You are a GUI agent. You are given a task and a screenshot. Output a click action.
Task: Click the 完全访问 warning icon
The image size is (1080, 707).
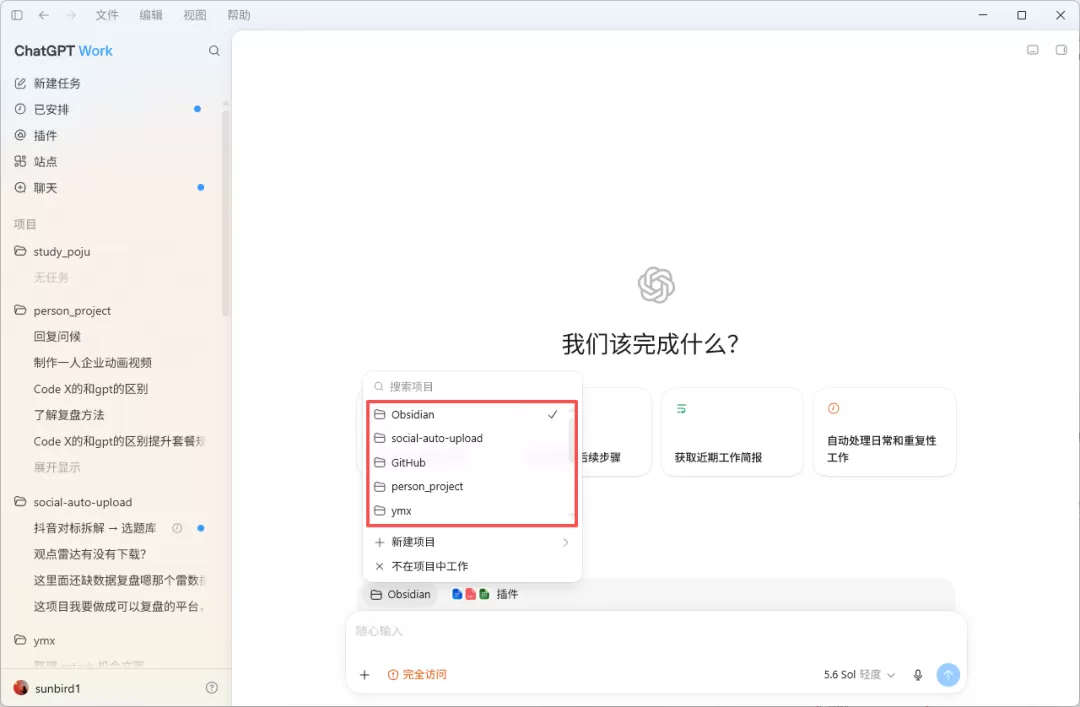point(393,675)
